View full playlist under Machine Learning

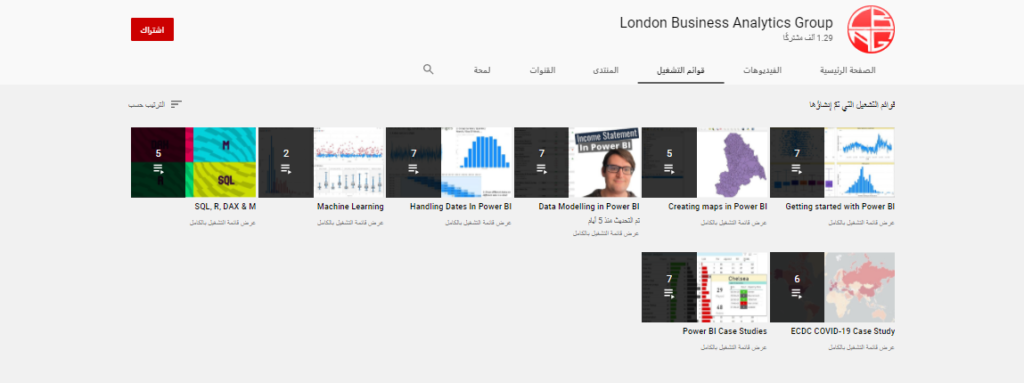click(x=351, y=223)
